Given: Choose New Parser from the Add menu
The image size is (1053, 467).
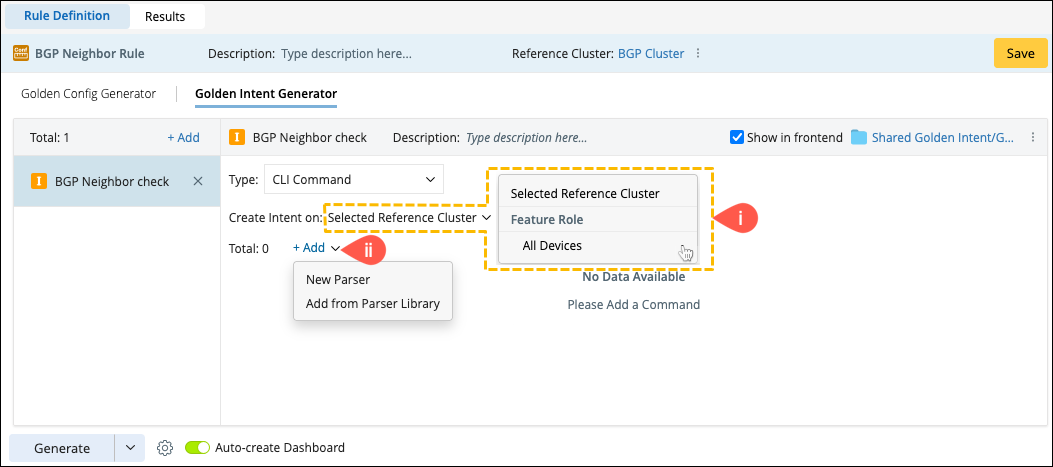Looking at the screenshot, I should [338, 280].
